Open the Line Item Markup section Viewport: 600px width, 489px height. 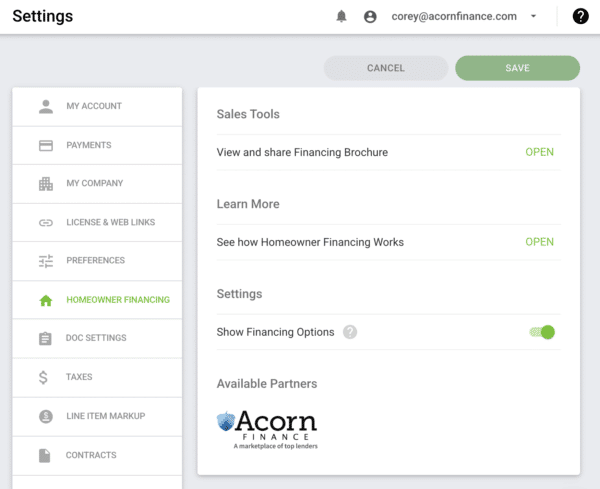97,416
